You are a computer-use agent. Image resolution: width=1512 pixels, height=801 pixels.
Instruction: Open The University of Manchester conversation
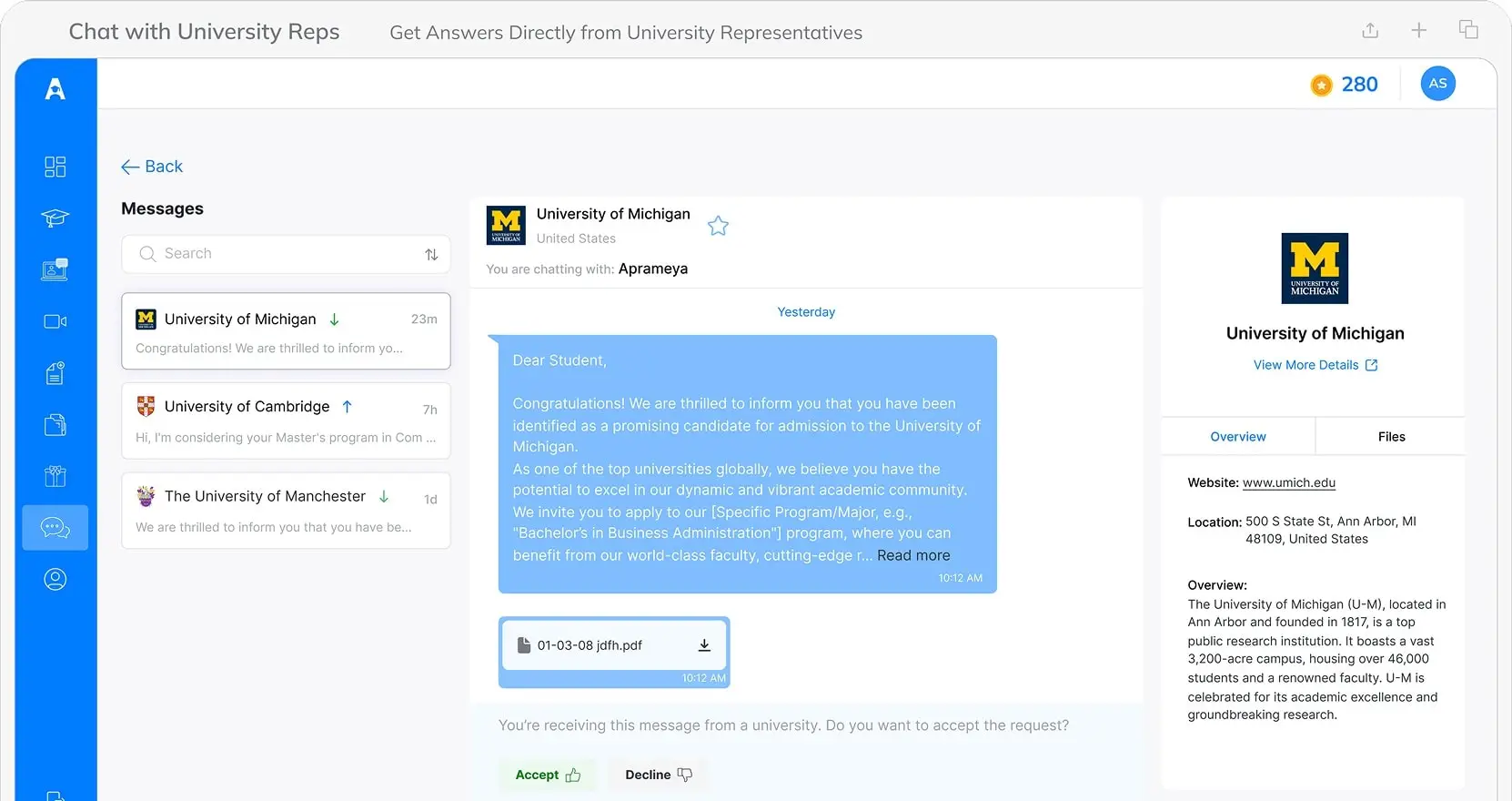(286, 510)
